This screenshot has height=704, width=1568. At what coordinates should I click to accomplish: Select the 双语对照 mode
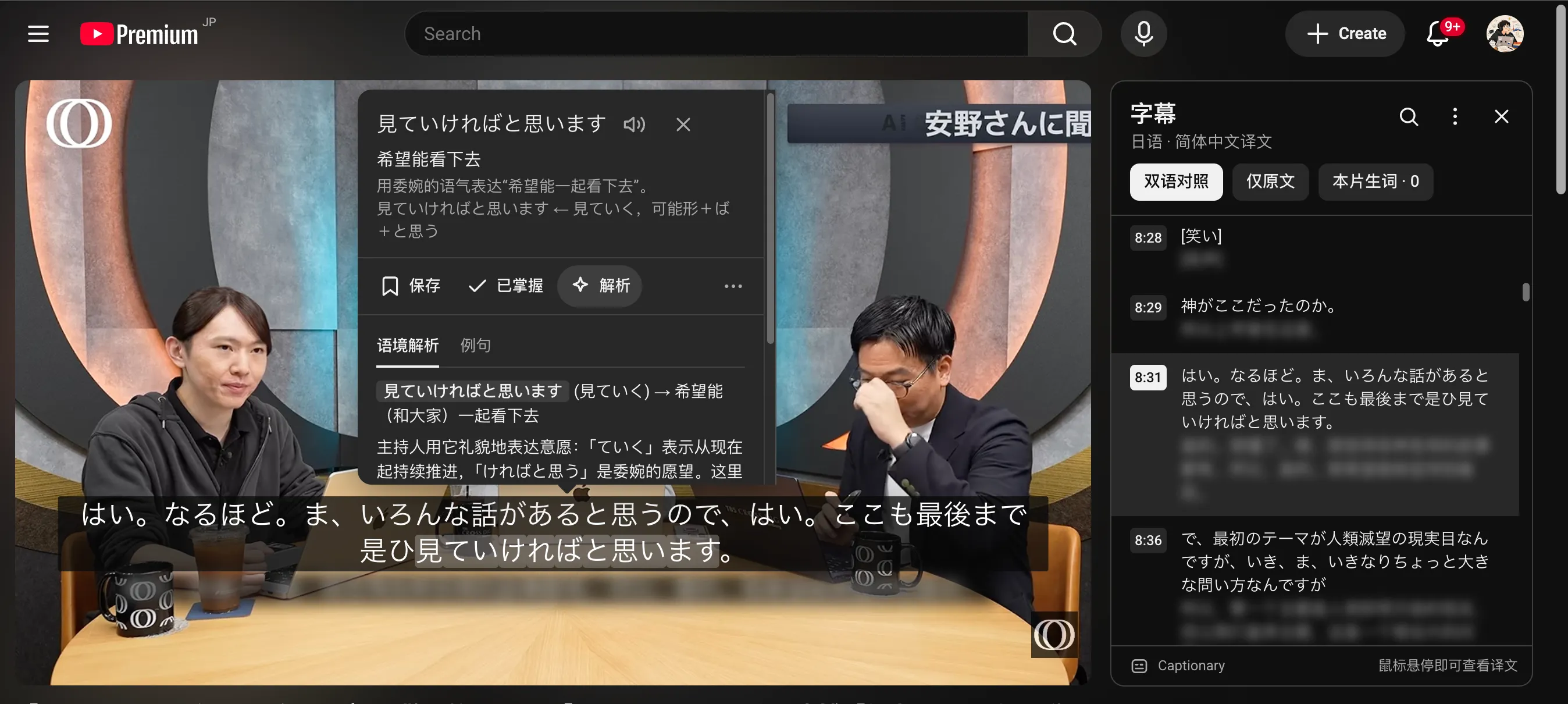pos(1176,182)
